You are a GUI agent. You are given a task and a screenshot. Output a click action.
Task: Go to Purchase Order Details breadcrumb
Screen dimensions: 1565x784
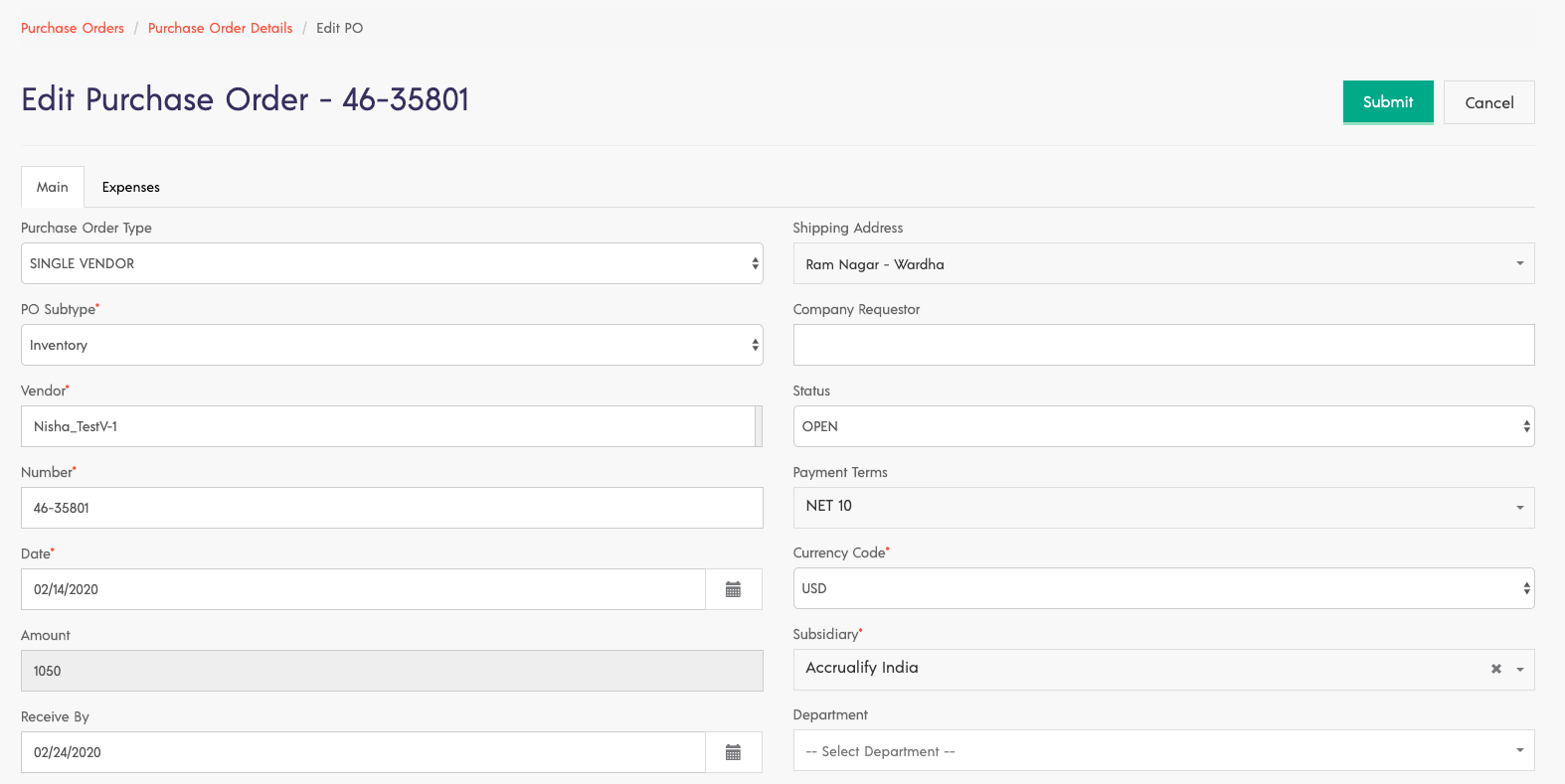221,28
